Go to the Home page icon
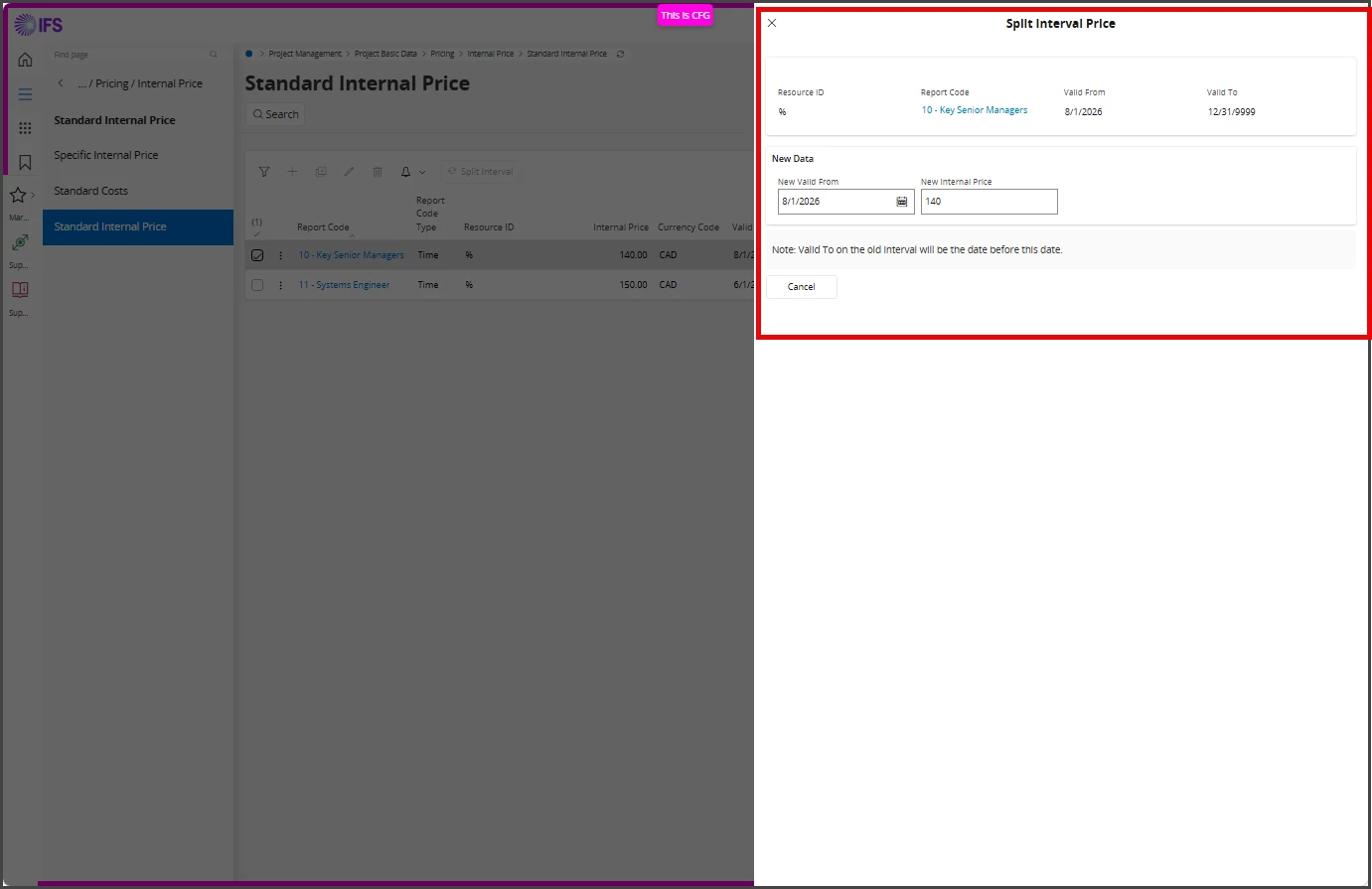Viewport: 1372px width, 889px height. point(25,60)
